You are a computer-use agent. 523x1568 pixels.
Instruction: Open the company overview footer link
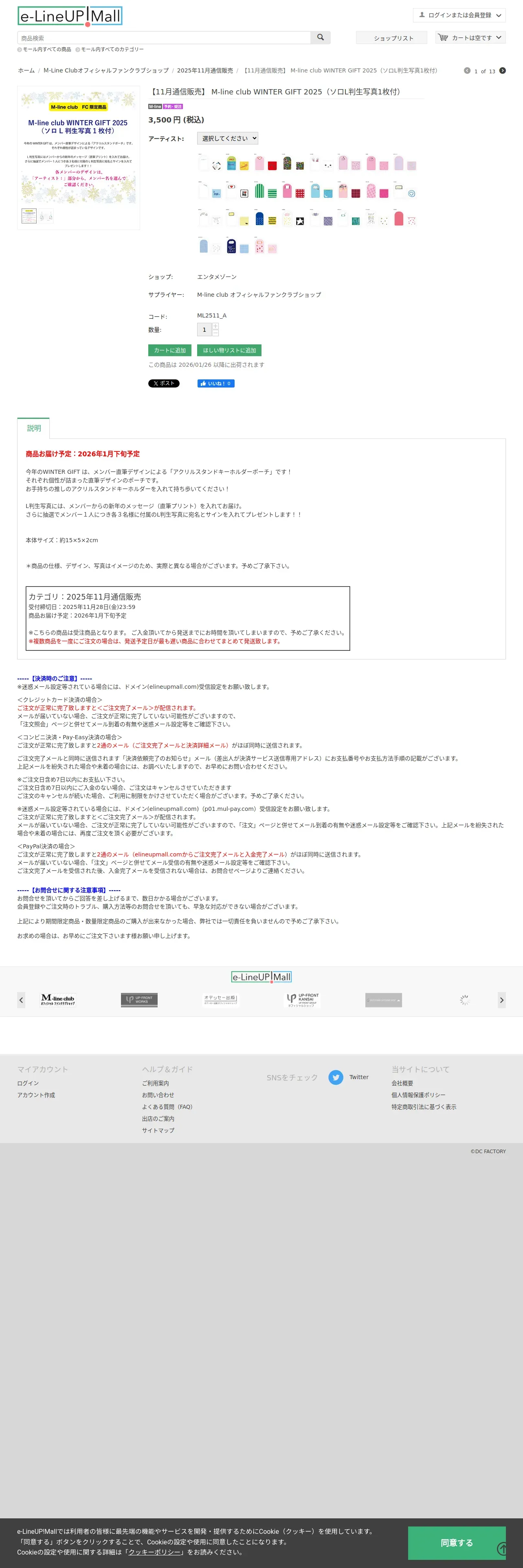coord(402,1084)
